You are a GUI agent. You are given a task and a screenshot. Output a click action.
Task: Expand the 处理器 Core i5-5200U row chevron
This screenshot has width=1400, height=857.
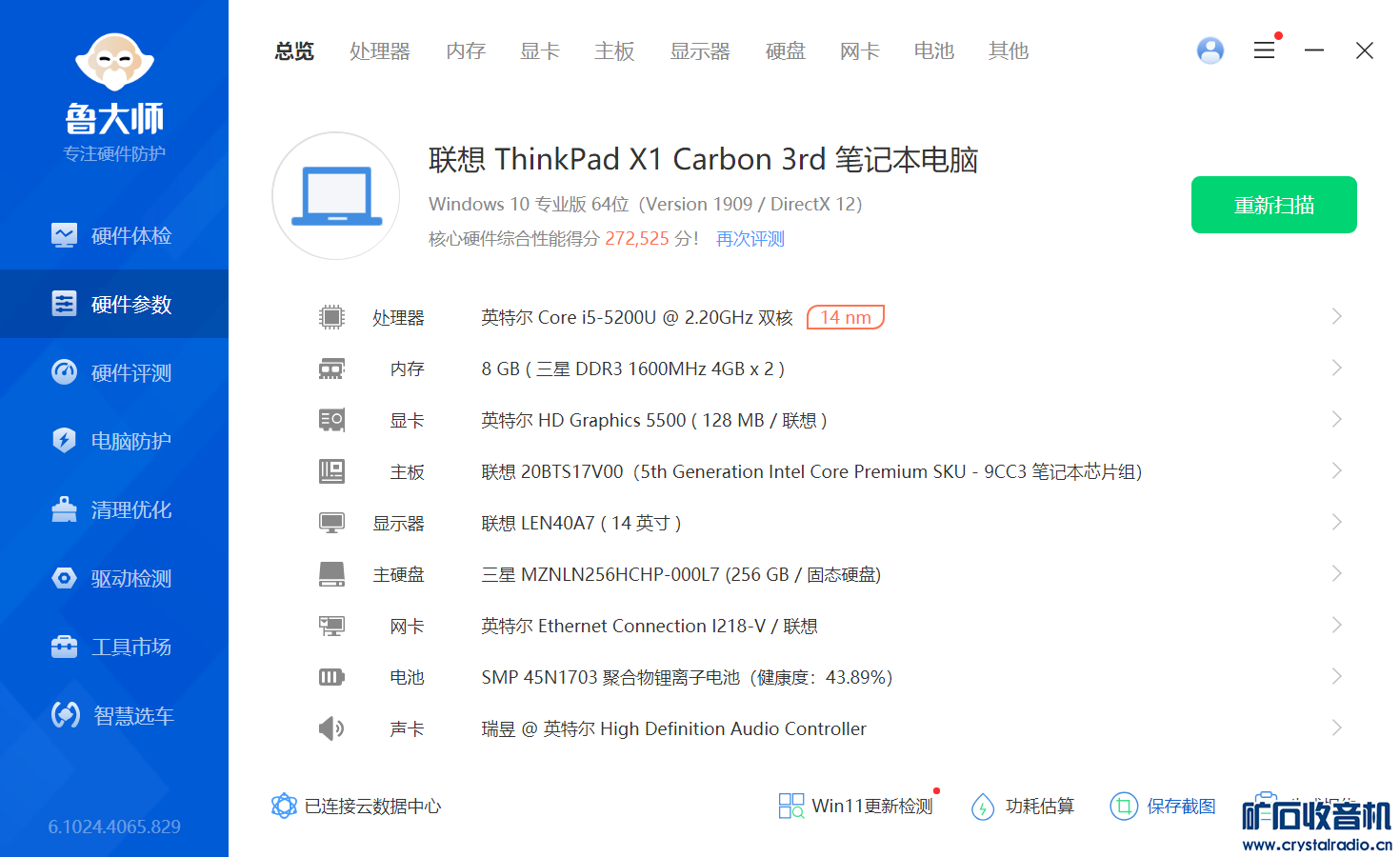coord(1336,316)
